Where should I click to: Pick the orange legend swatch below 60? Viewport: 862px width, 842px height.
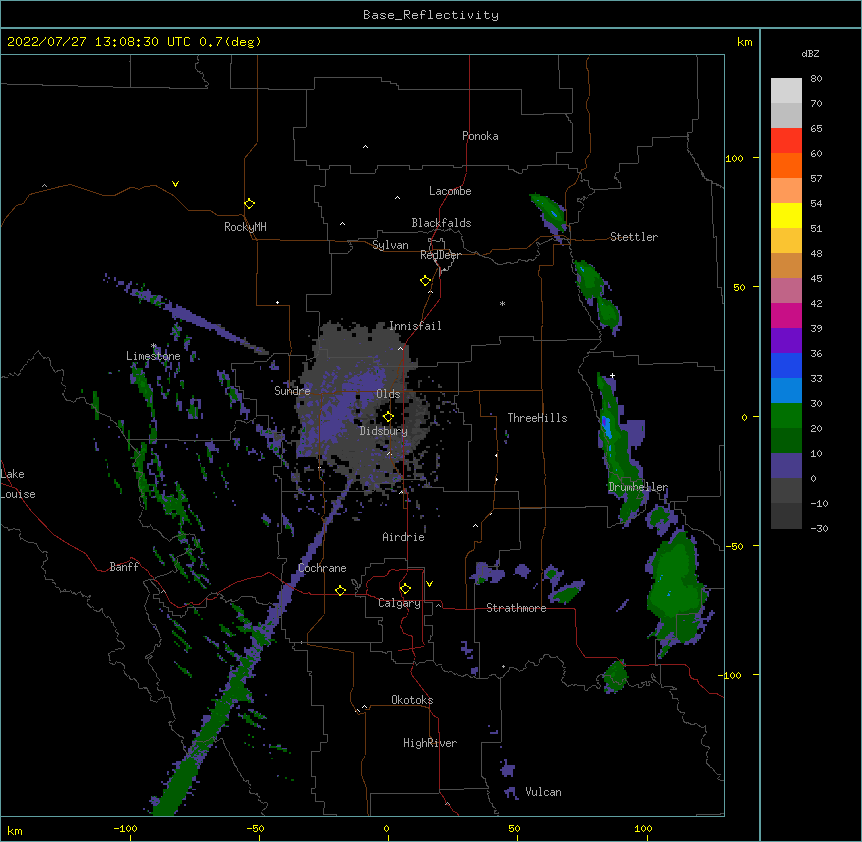coord(786,165)
